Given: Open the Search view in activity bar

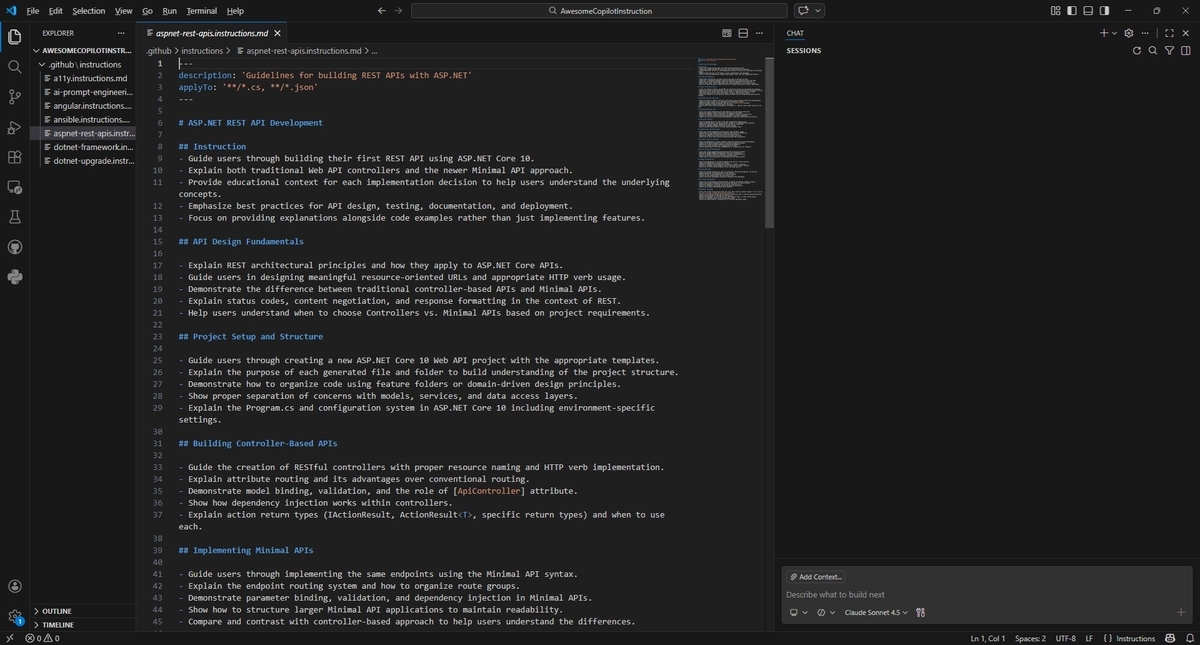Looking at the screenshot, I should click(15, 67).
